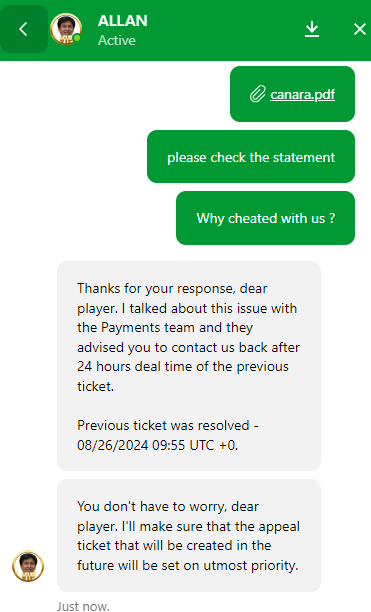This screenshot has width=371, height=612.
Task: Click the '24 hours deal time' text line
Action: click(183, 366)
